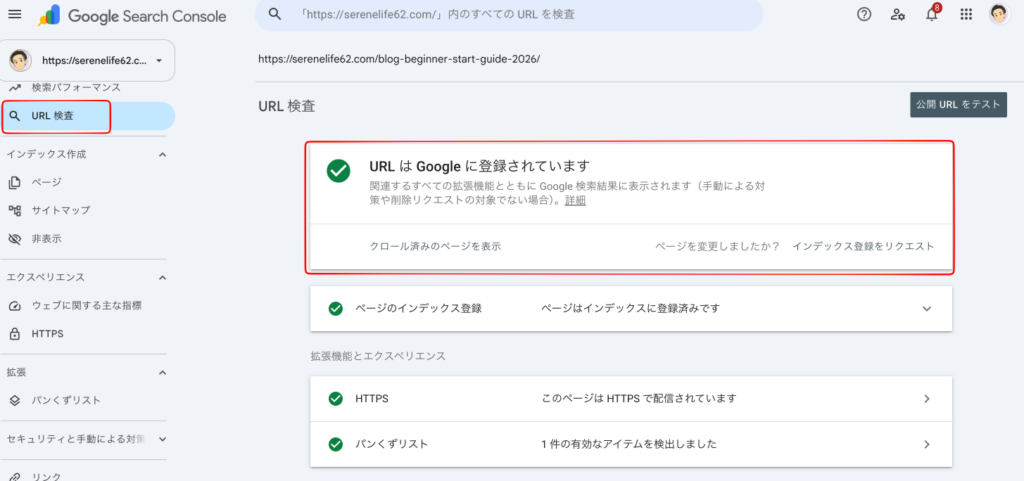Image resolution: width=1024 pixels, height=481 pixels.
Task: Click the sitemap tree icon in sidebar
Action: (x=14, y=210)
